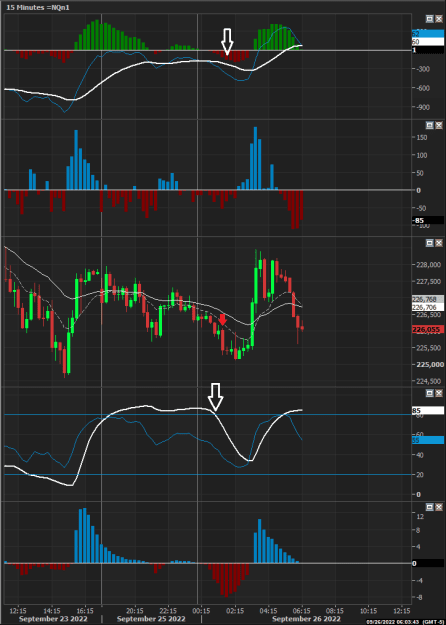Image resolution: width=446 pixels, height=625 pixels.
Task: Select the white arrow annotation in stochastic panel
Action: tap(216, 397)
